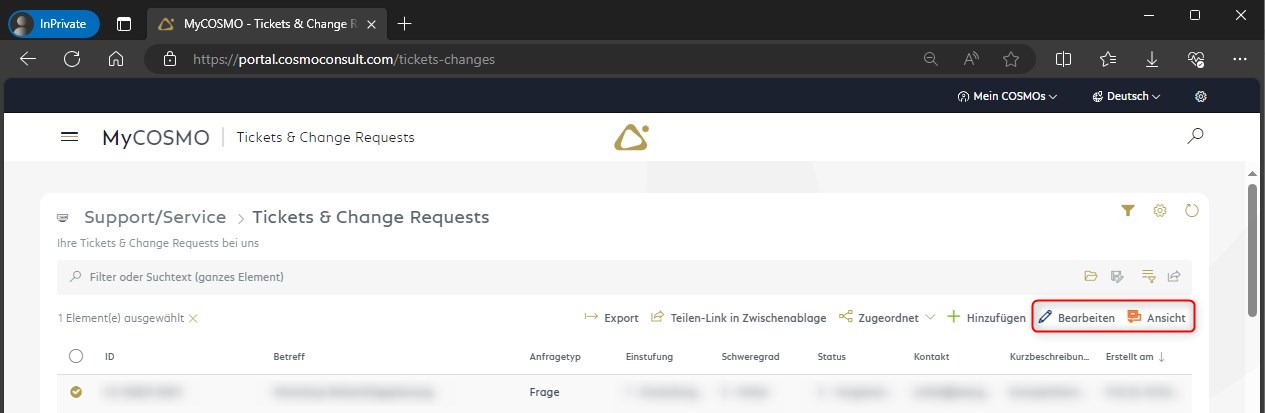Expand the Zugeordnet dropdown
The image size is (1265, 413).
pyautogui.click(x=887, y=318)
